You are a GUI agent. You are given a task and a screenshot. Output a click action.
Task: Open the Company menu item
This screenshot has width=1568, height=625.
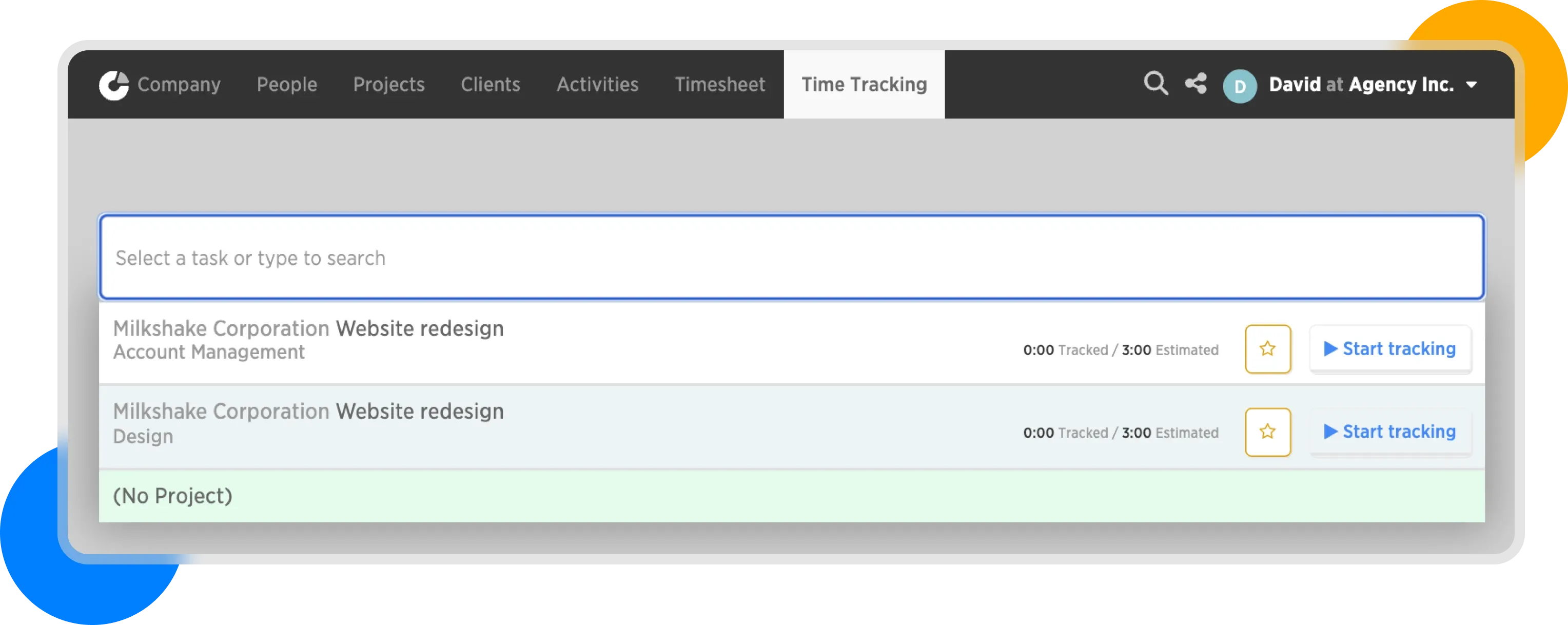pyautogui.click(x=179, y=85)
